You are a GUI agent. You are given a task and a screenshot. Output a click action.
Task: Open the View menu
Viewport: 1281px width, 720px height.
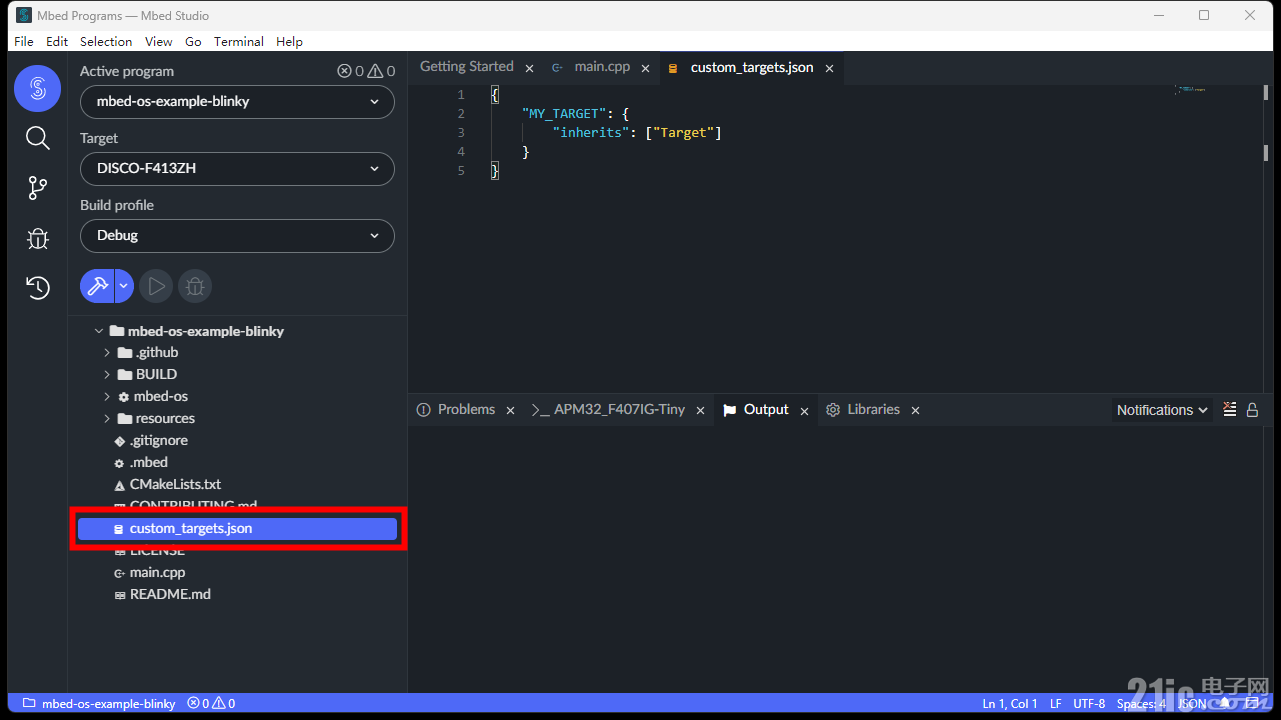[158, 41]
